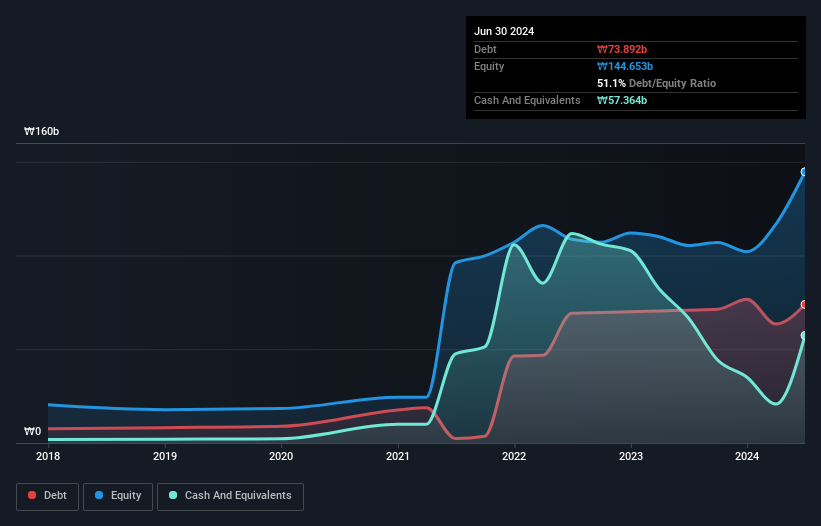Click the blue Equity endpoint marker

[804, 172]
